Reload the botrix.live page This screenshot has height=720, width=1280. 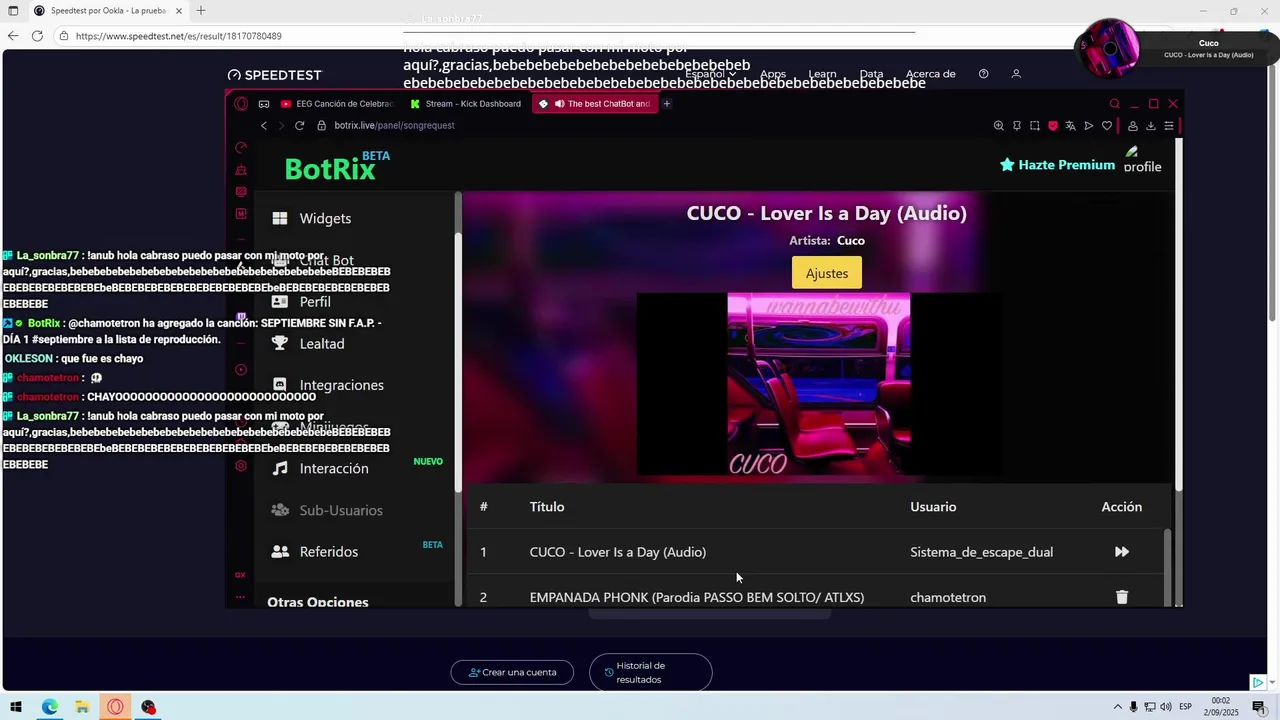point(299,126)
